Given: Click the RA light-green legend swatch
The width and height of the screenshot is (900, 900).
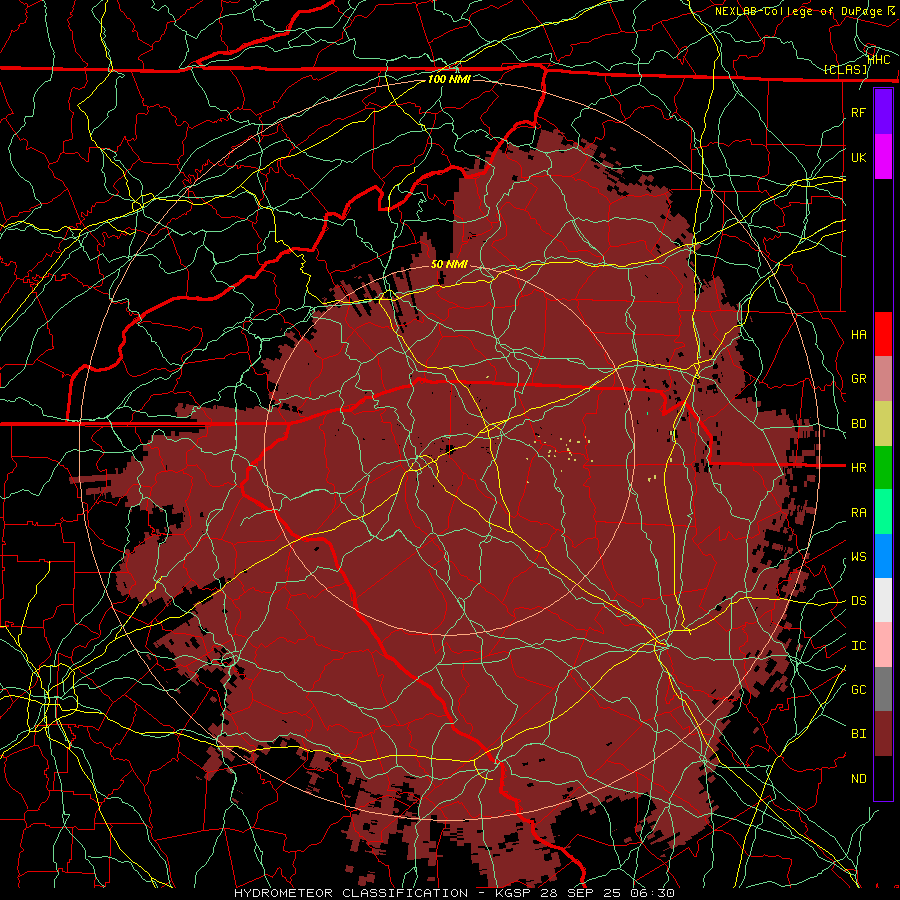Looking at the screenshot, I should click(x=883, y=512).
